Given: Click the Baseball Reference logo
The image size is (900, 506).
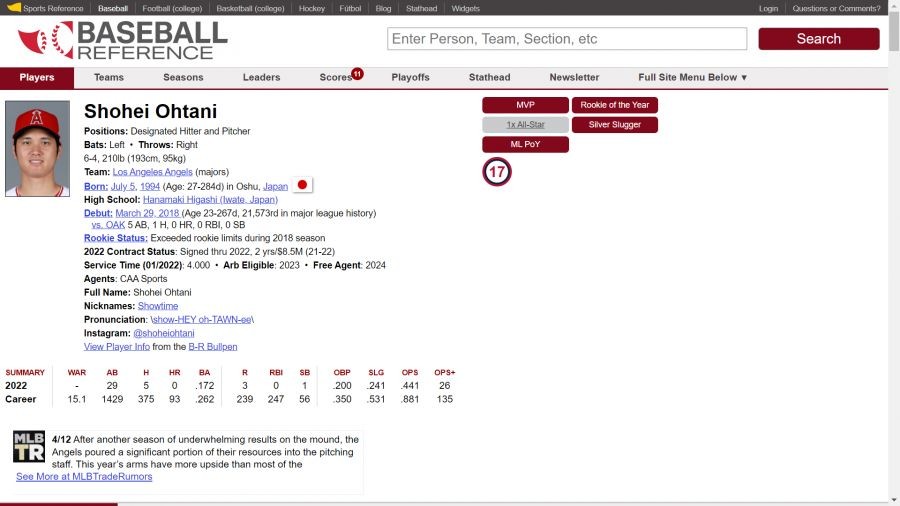Looking at the screenshot, I should (122, 40).
